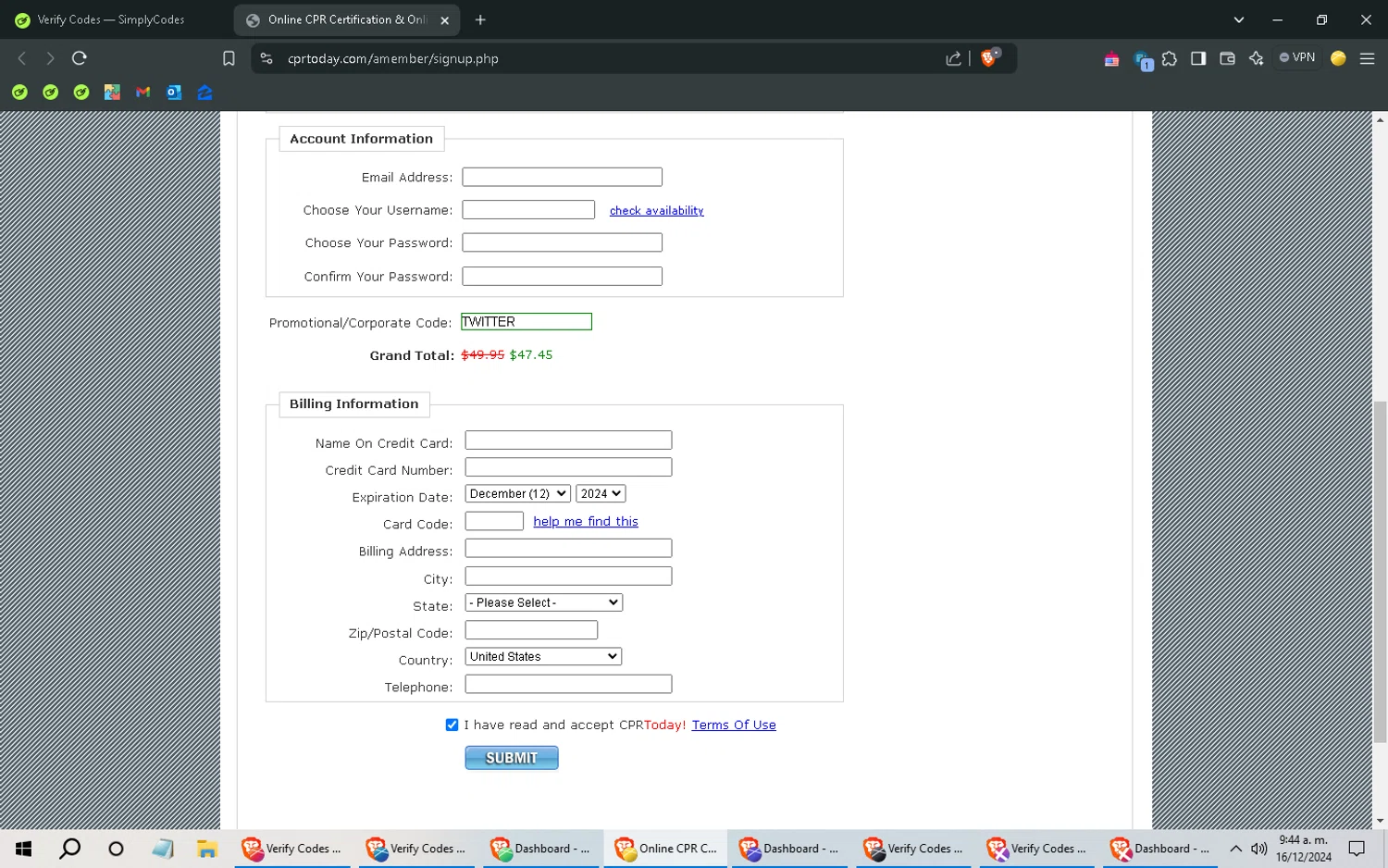Image resolution: width=1388 pixels, height=868 pixels.
Task: Bookmark this page with the bookmark icon
Action: 229,58
